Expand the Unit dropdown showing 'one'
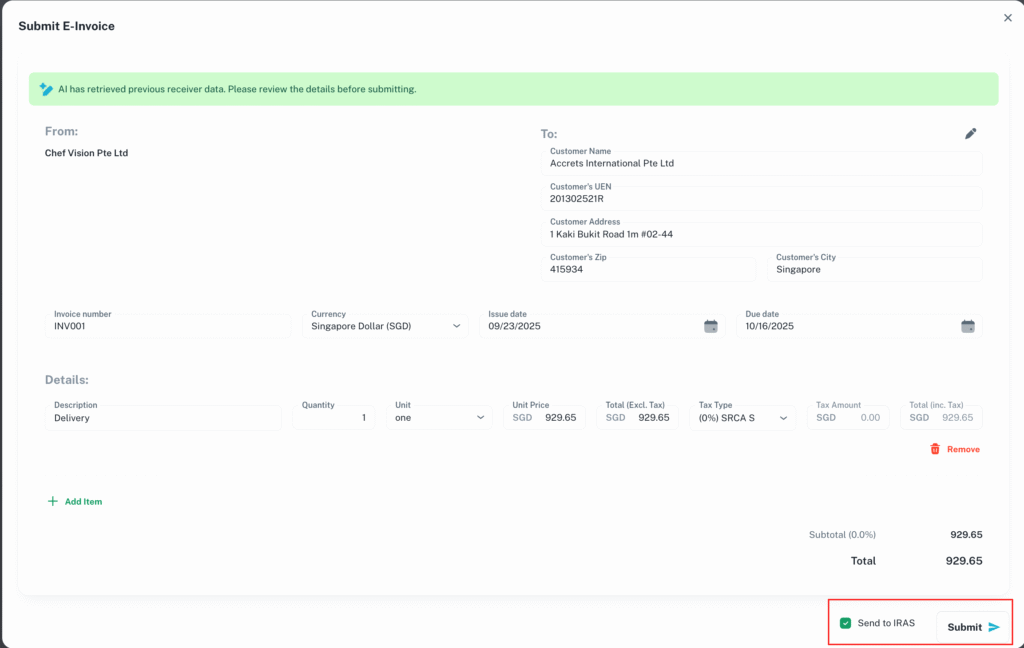This screenshot has width=1024, height=648. (x=438, y=417)
